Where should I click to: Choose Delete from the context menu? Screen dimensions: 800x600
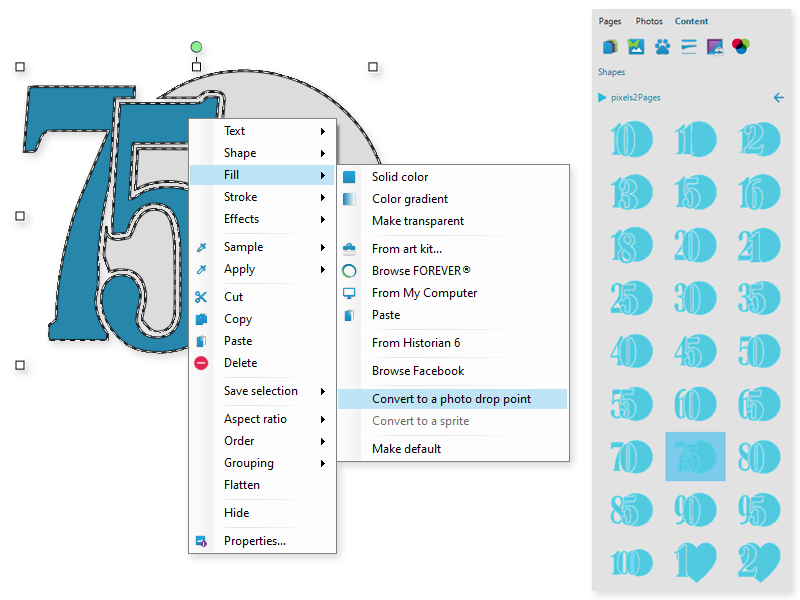(262, 363)
